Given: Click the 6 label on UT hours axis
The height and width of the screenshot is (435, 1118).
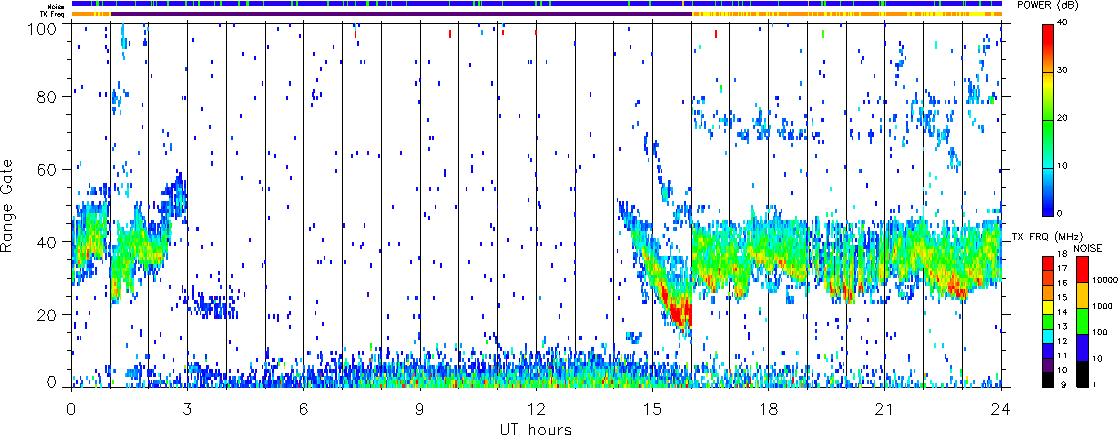Looking at the screenshot, I should point(304,409).
